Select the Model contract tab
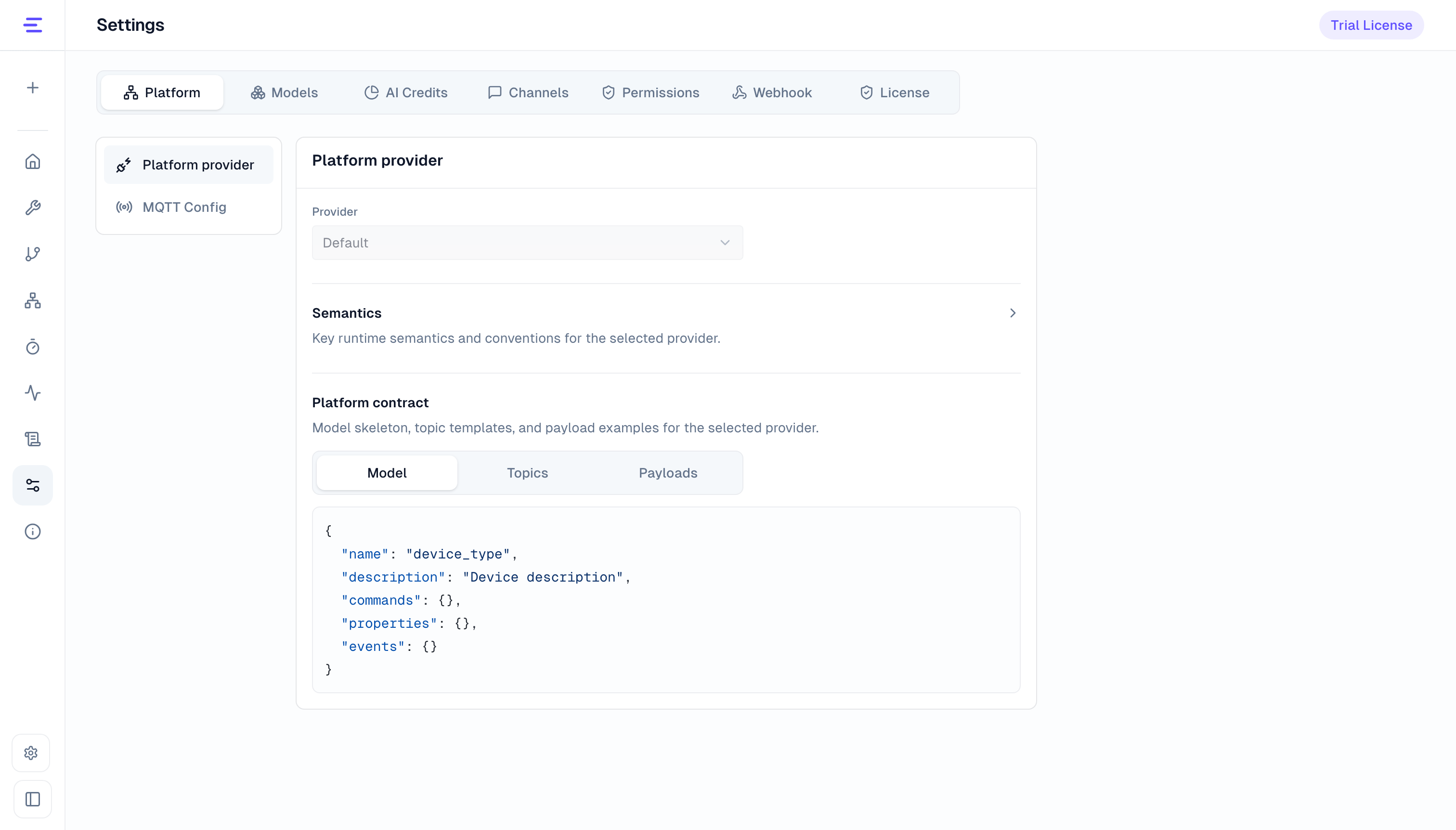This screenshot has width=1456, height=830. click(x=387, y=473)
